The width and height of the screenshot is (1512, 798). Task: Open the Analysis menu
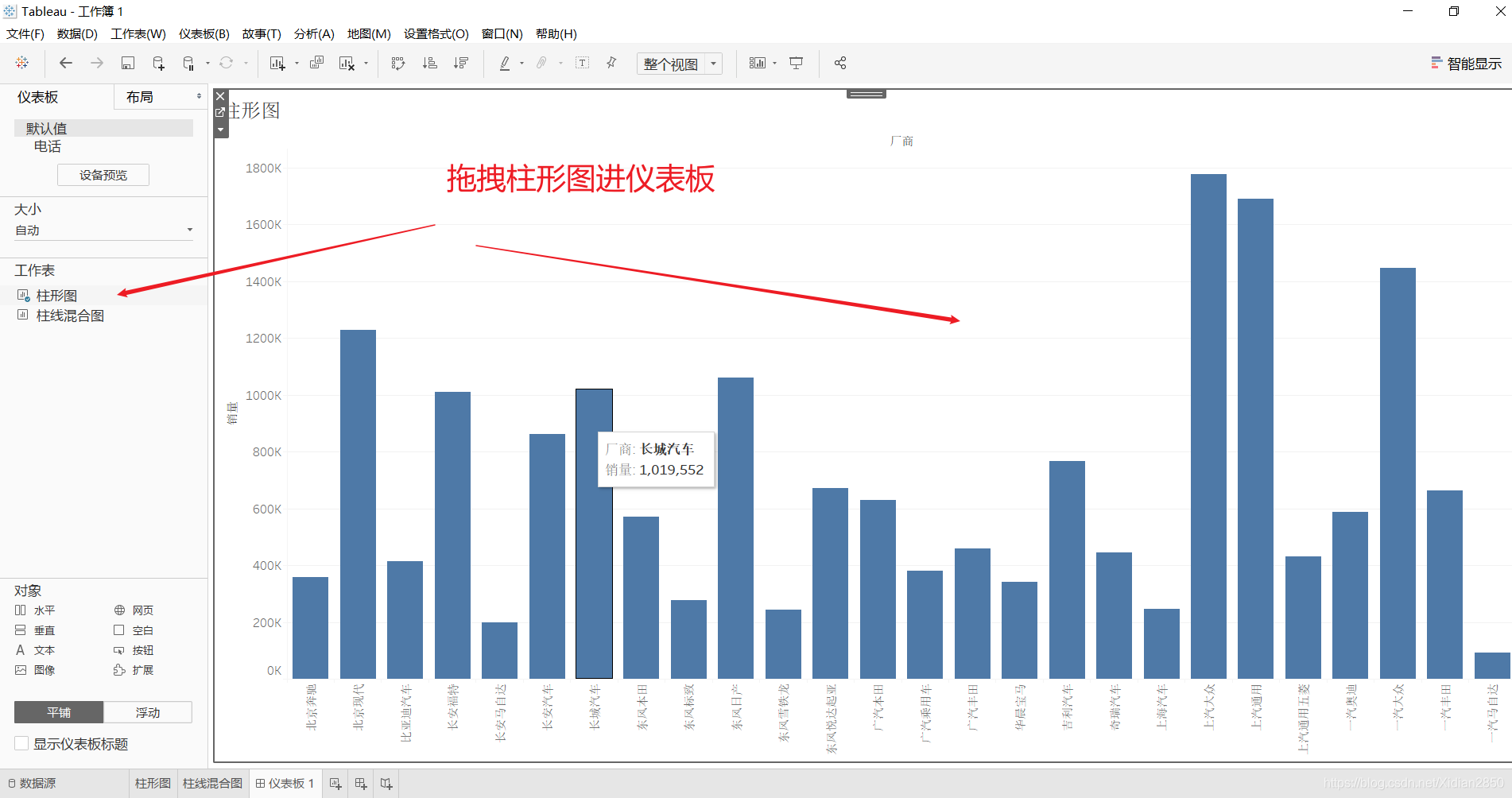pos(314,34)
